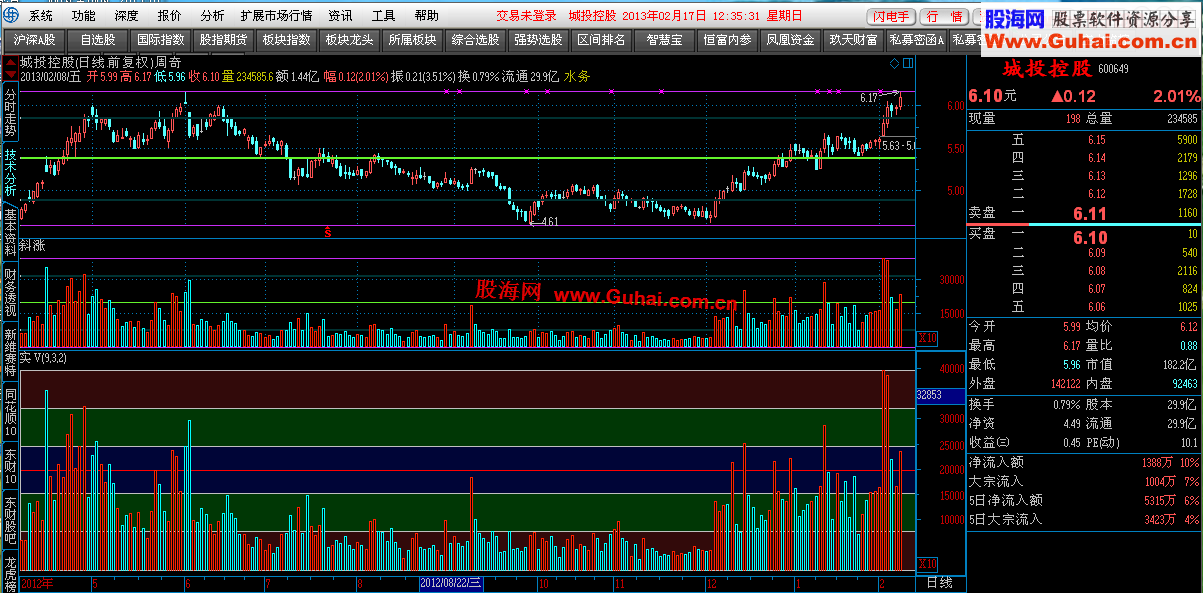The image size is (1203, 593).
Task: Open the 分析 menu
Action: click(x=212, y=16)
